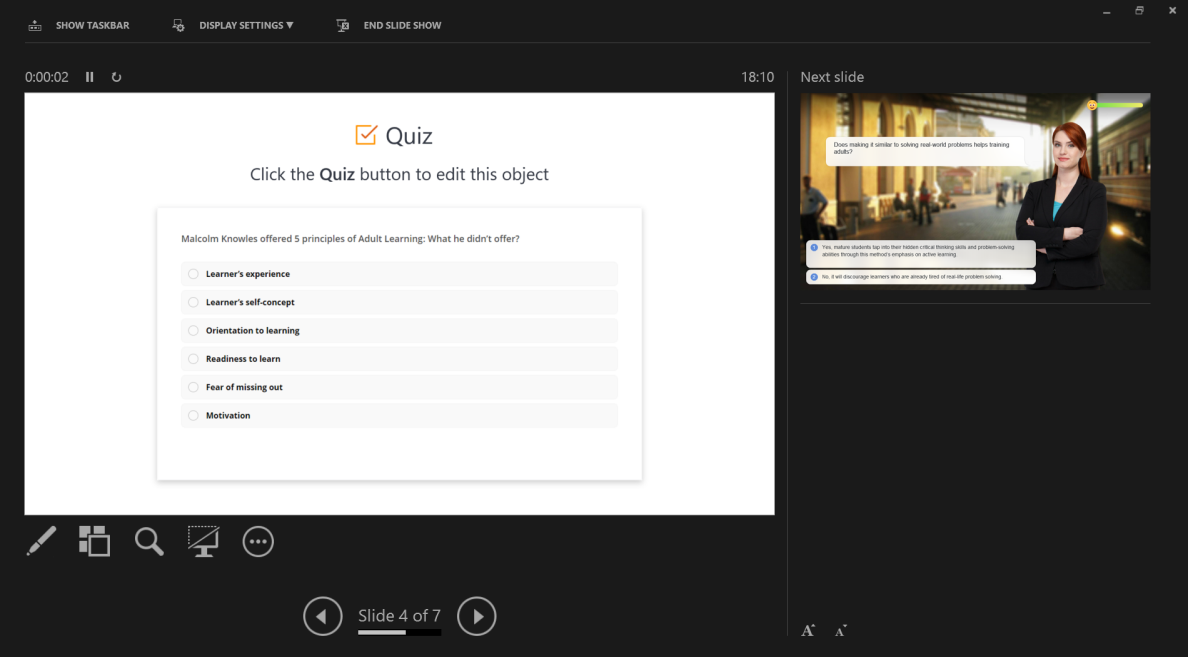Activate the zoom into slide magnifier

click(149, 541)
